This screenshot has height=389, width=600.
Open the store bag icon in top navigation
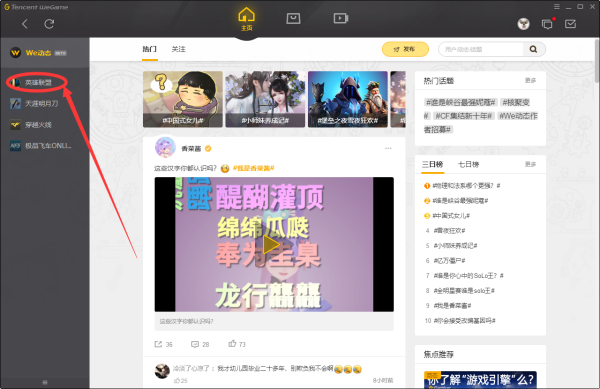[293, 18]
